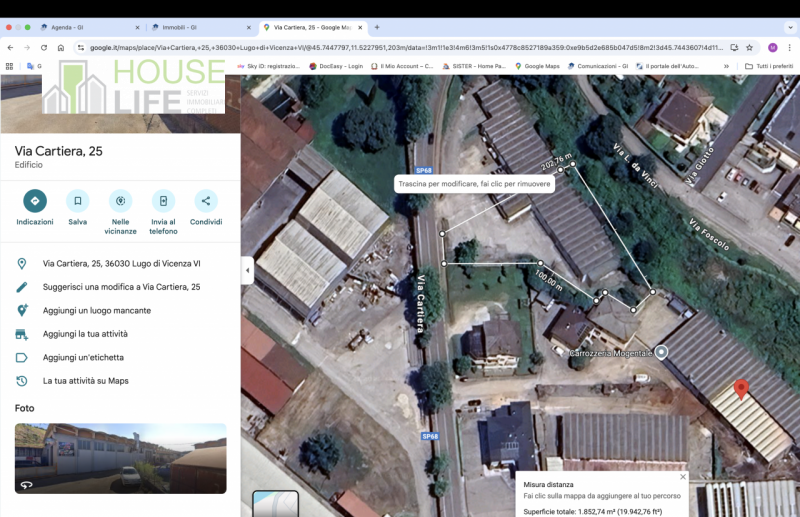Open Tutti i preferiti bookmarks folder
Viewport: 800px width, 517px height.
(x=768, y=66)
